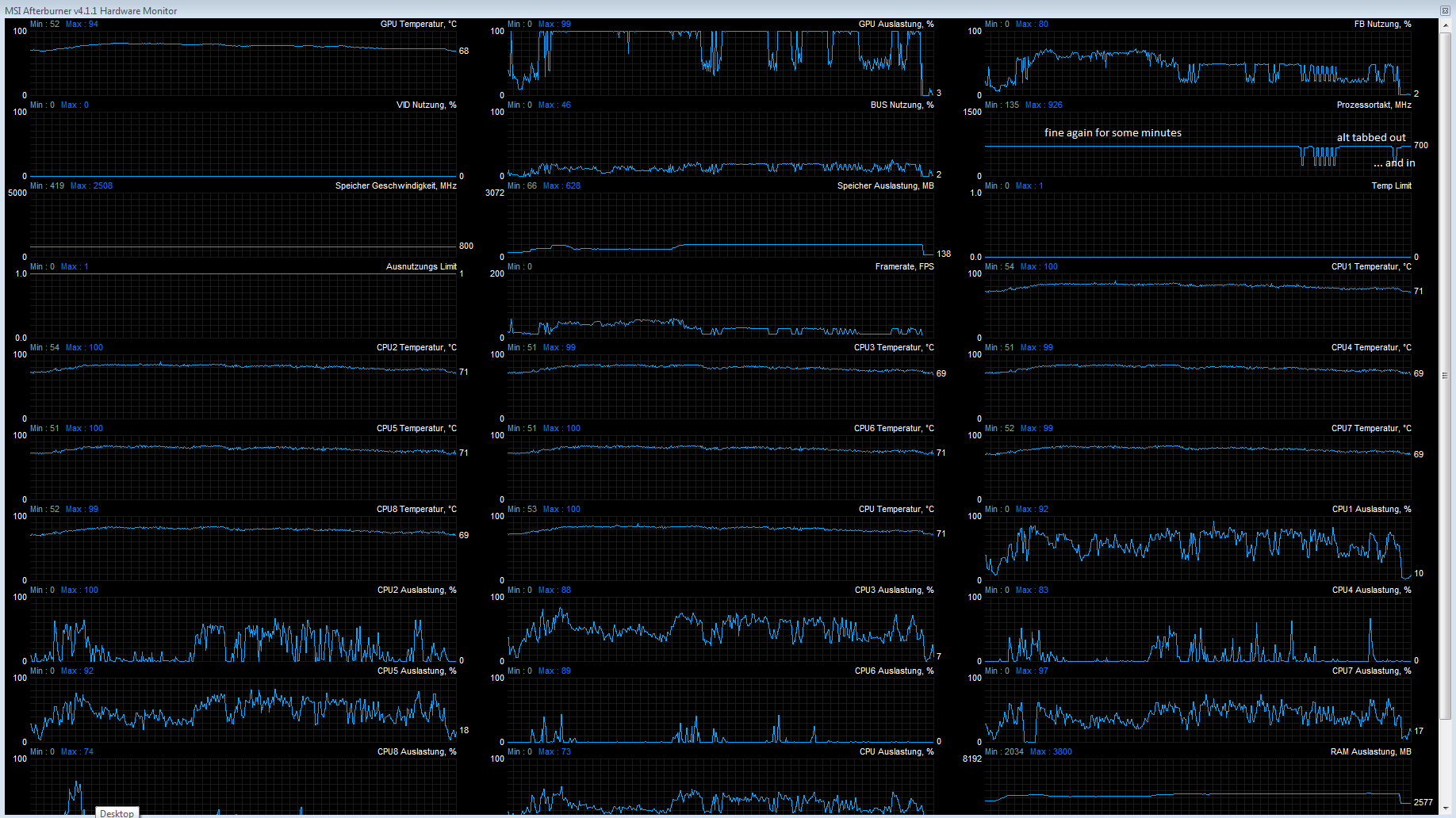Select the CPU6 Temperatur label
The width and height of the screenshot is (1456, 818).
[x=894, y=429]
